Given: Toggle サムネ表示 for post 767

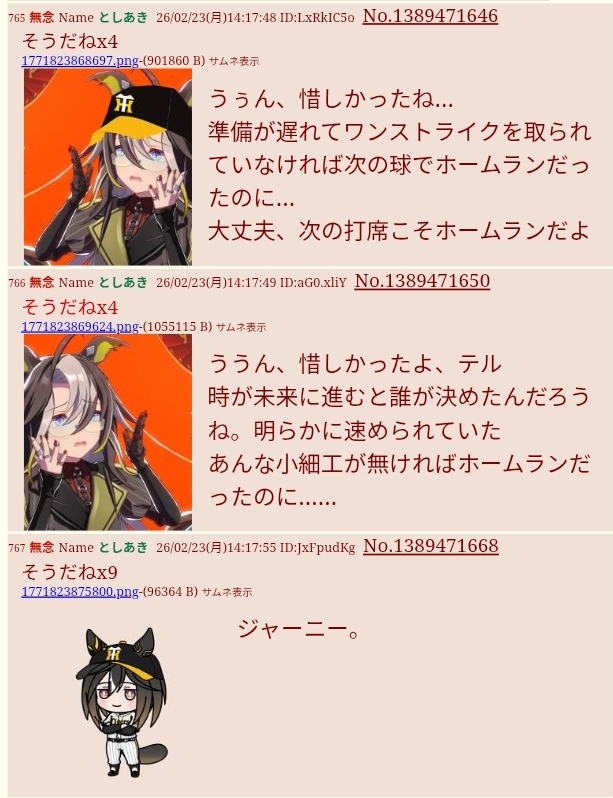Looking at the screenshot, I should pyautogui.click(x=227, y=592).
